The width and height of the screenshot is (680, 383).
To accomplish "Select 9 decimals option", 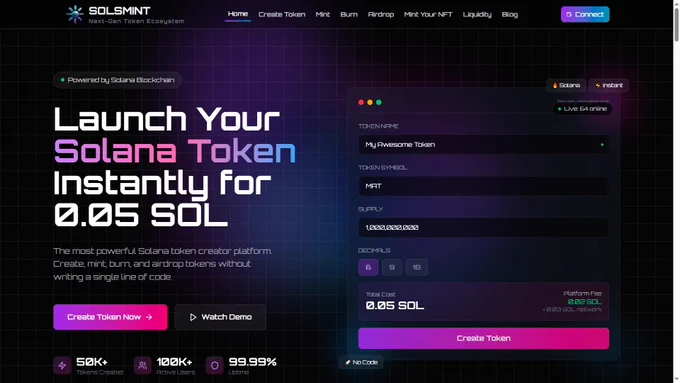I will pos(392,267).
